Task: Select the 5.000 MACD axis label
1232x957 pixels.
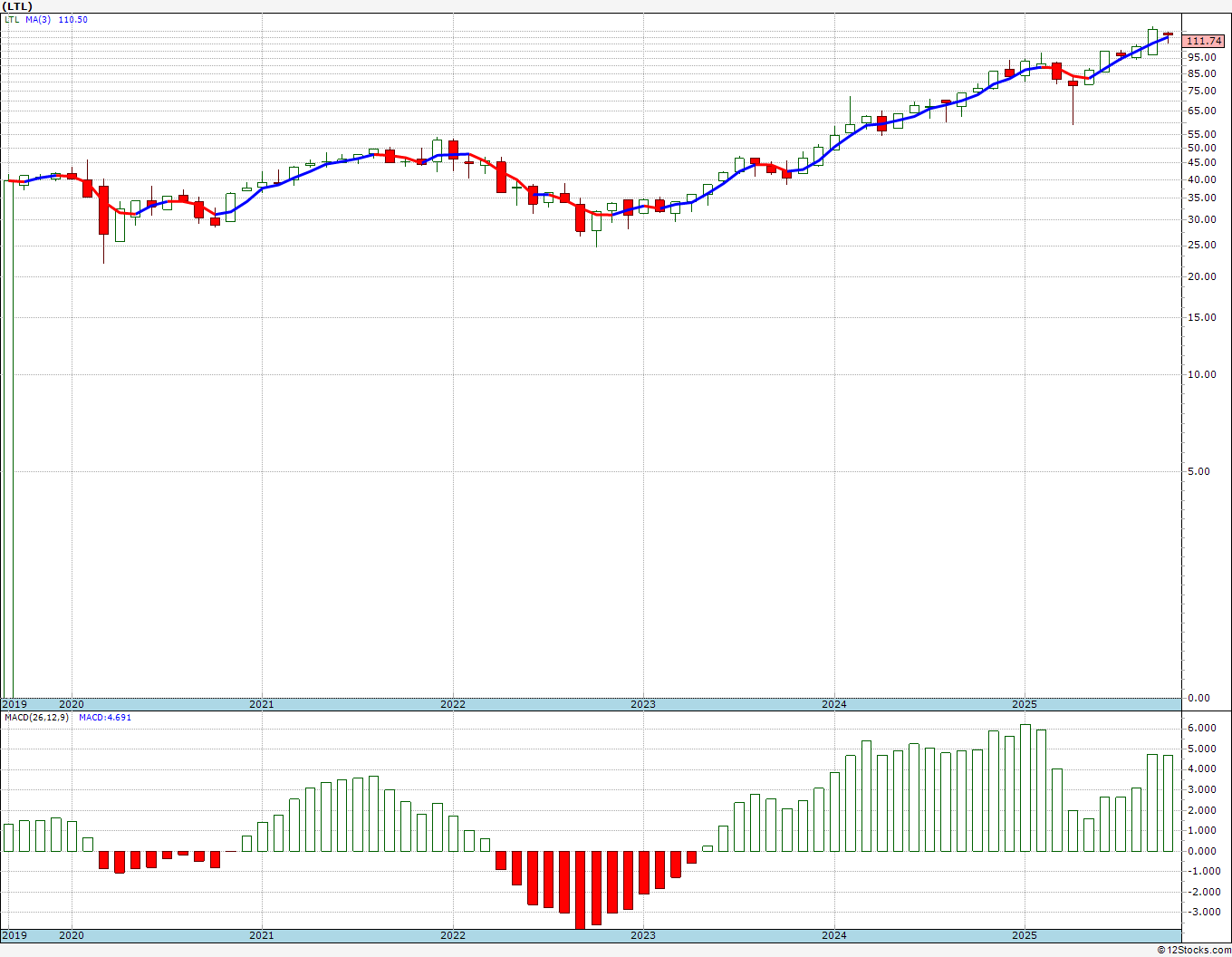Action: point(1200,749)
